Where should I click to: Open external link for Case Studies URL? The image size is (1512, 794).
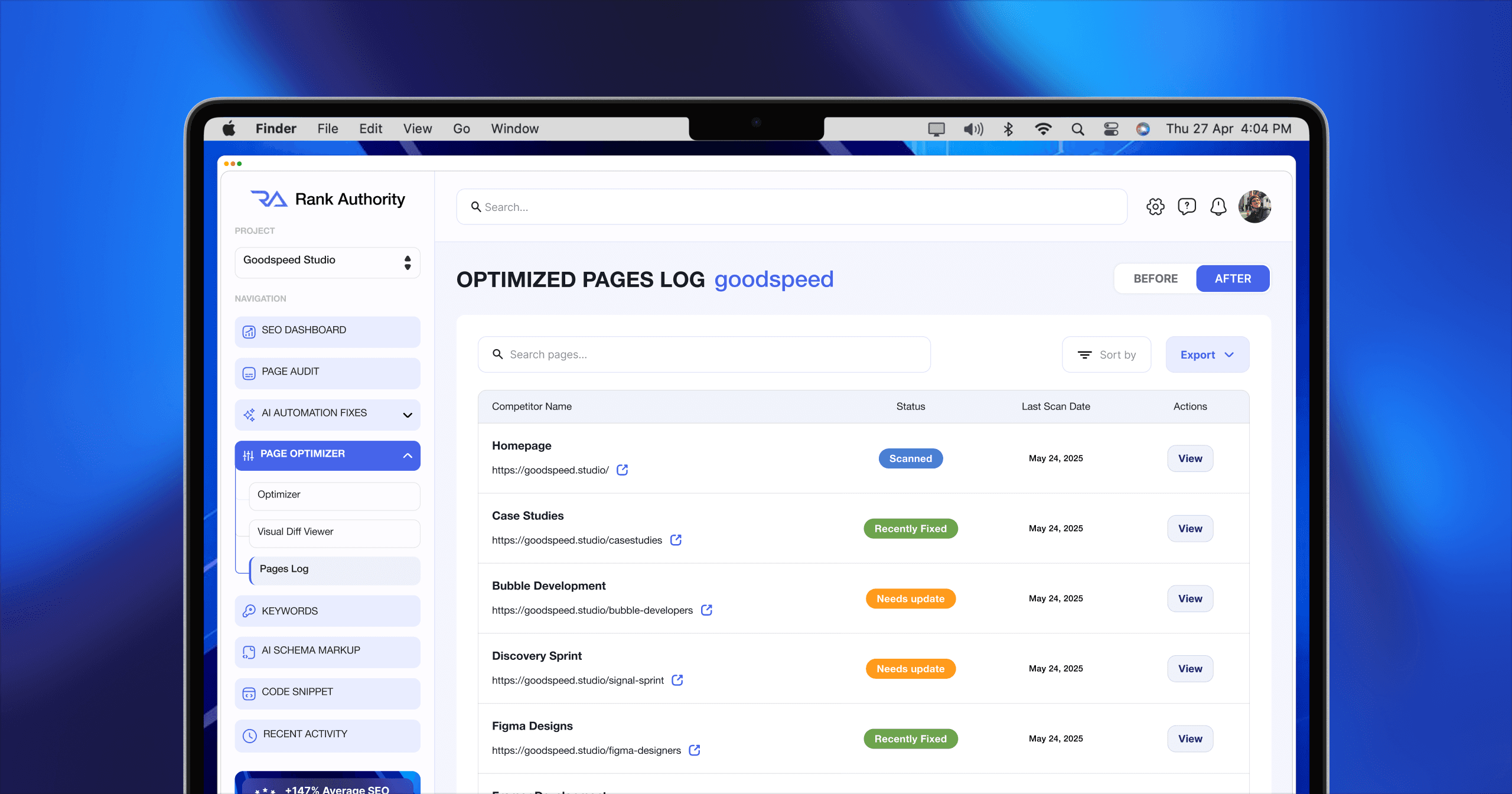[x=676, y=540]
